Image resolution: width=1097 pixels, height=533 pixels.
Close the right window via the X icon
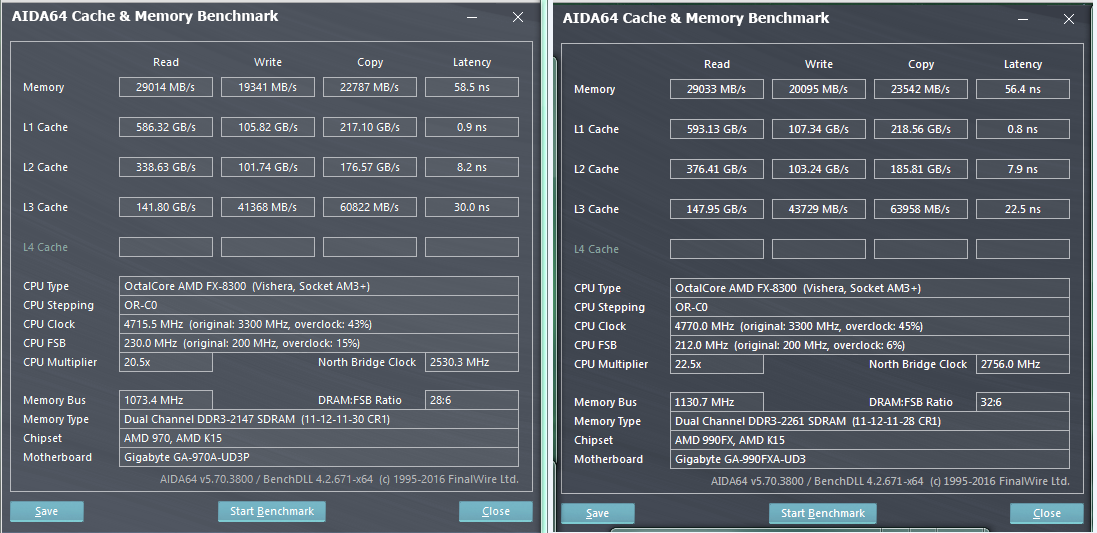[1069, 20]
